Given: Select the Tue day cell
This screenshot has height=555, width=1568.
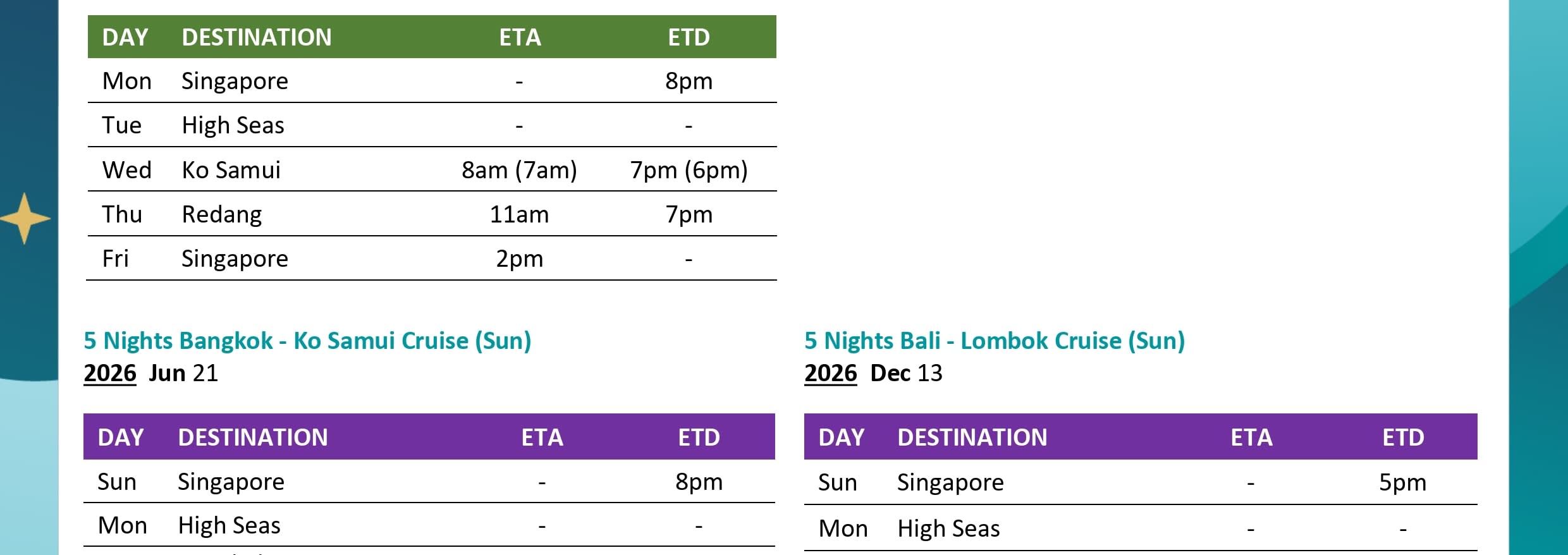Looking at the screenshot, I should click(x=121, y=125).
